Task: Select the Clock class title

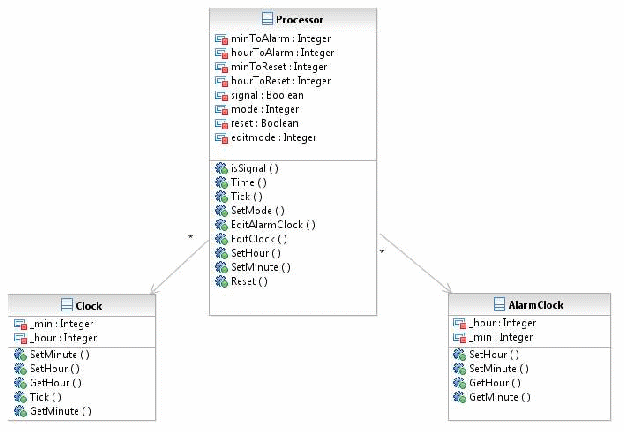Action: pyautogui.click(x=88, y=306)
